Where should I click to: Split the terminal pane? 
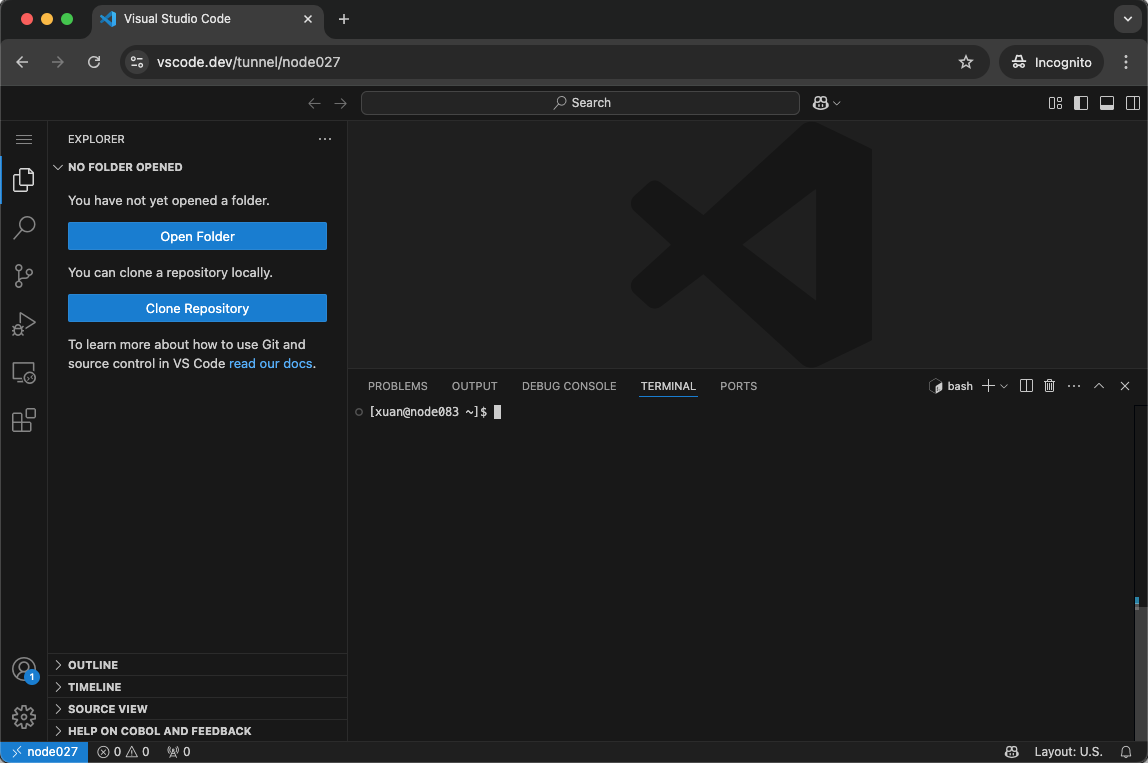tap(1026, 386)
